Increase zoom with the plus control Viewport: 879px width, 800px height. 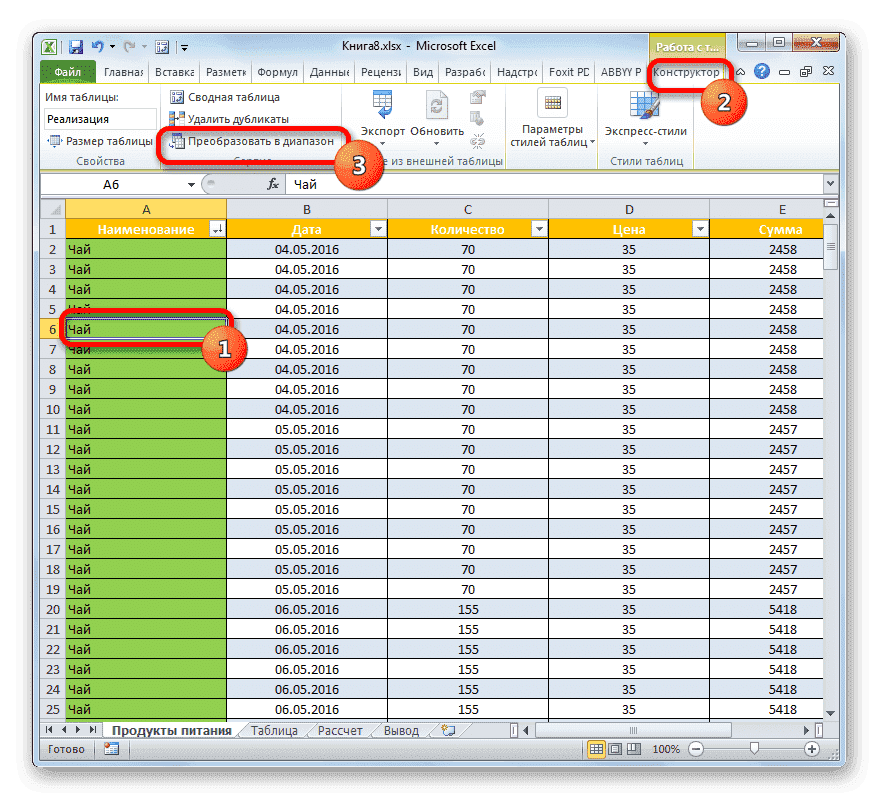[x=812, y=749]
